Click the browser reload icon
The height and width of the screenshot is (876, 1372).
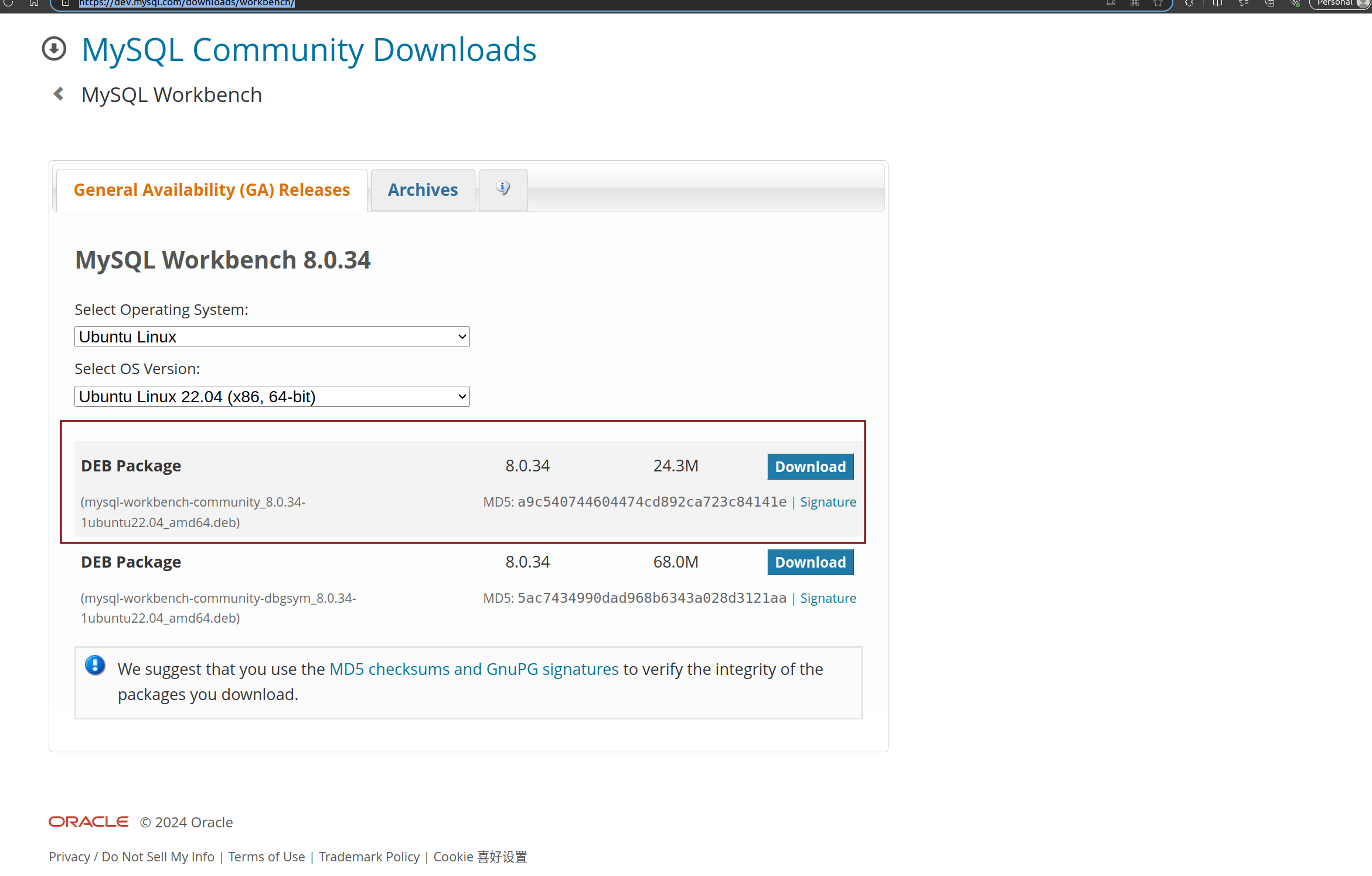pos(8,3)
